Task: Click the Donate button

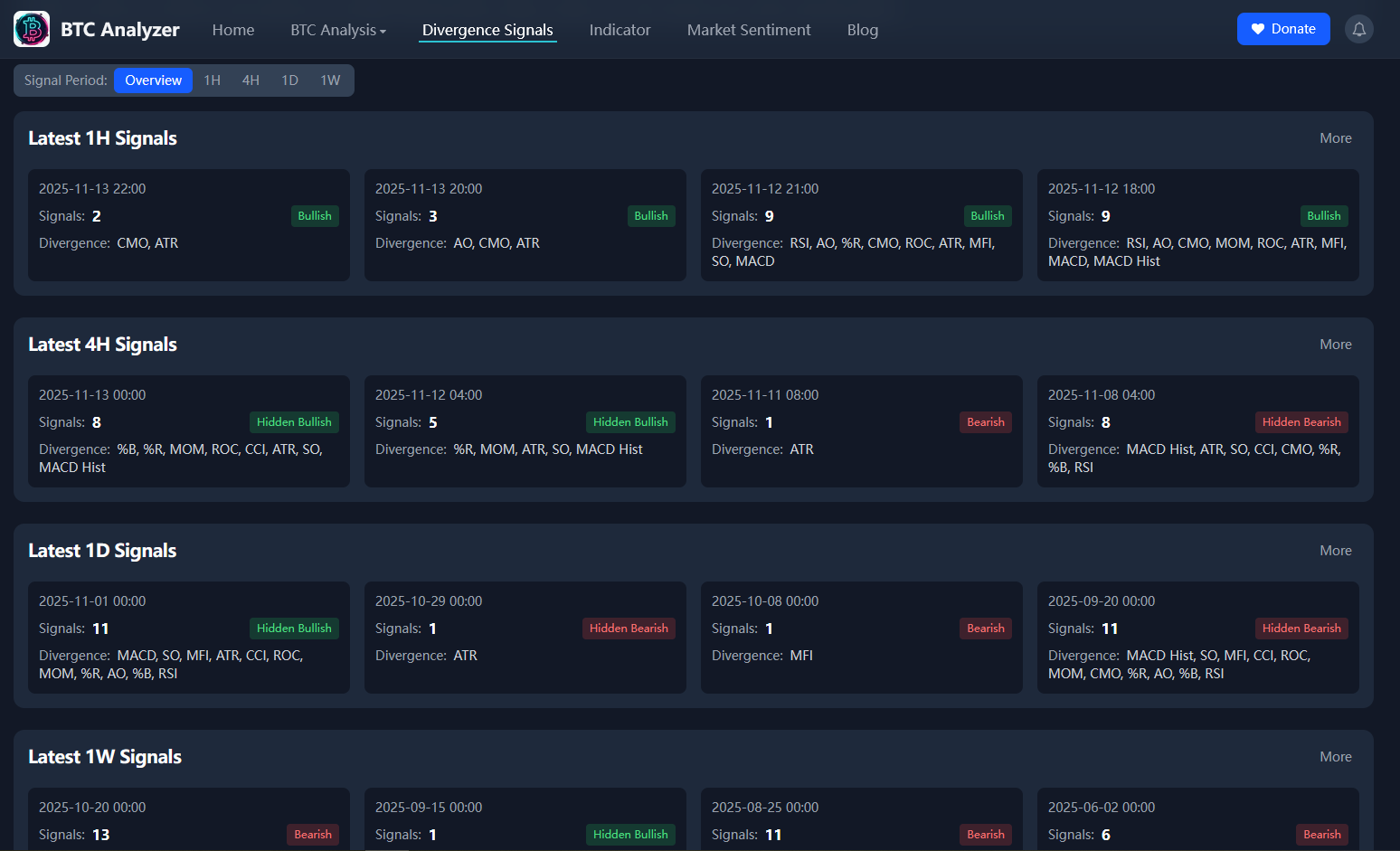Action: point(1283,28)
